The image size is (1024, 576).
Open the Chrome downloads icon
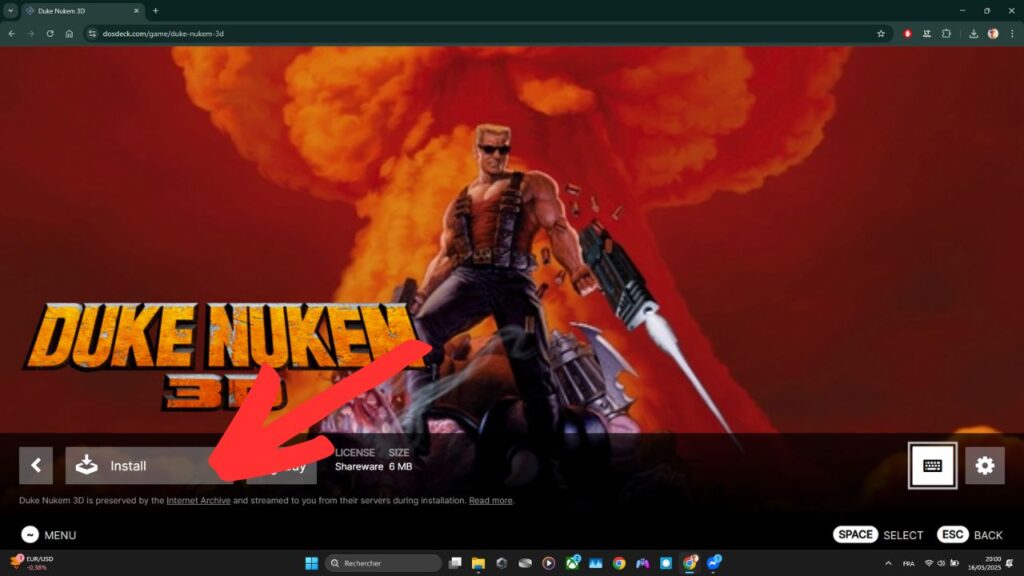click(x=974, y=33)
